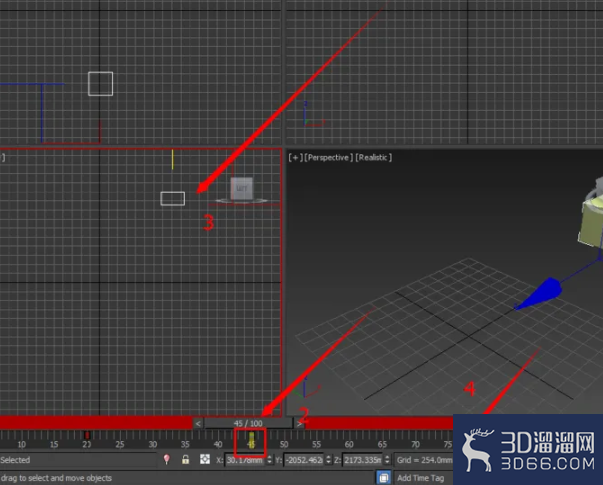Select the yellow keyframe at frame 45
The height and width of the screenshot is (485, 603).
pos(251,439)
